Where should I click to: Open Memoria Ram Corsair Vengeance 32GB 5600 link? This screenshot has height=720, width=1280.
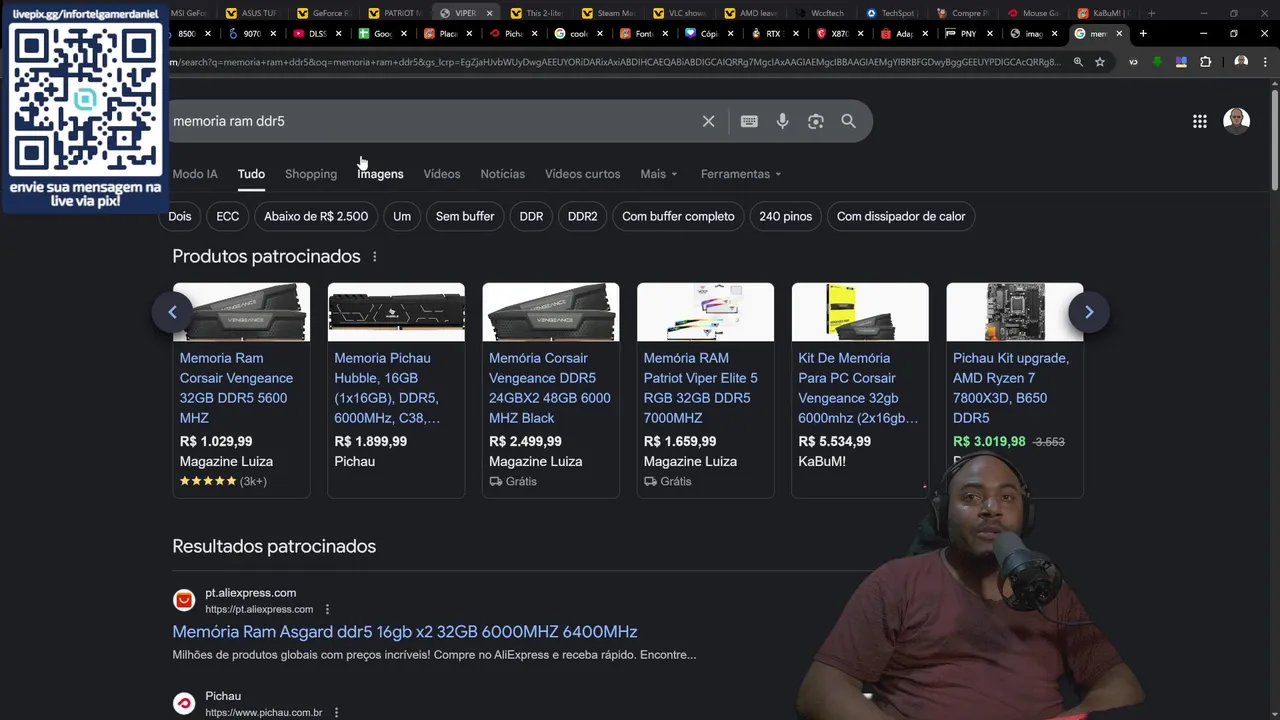236,388
